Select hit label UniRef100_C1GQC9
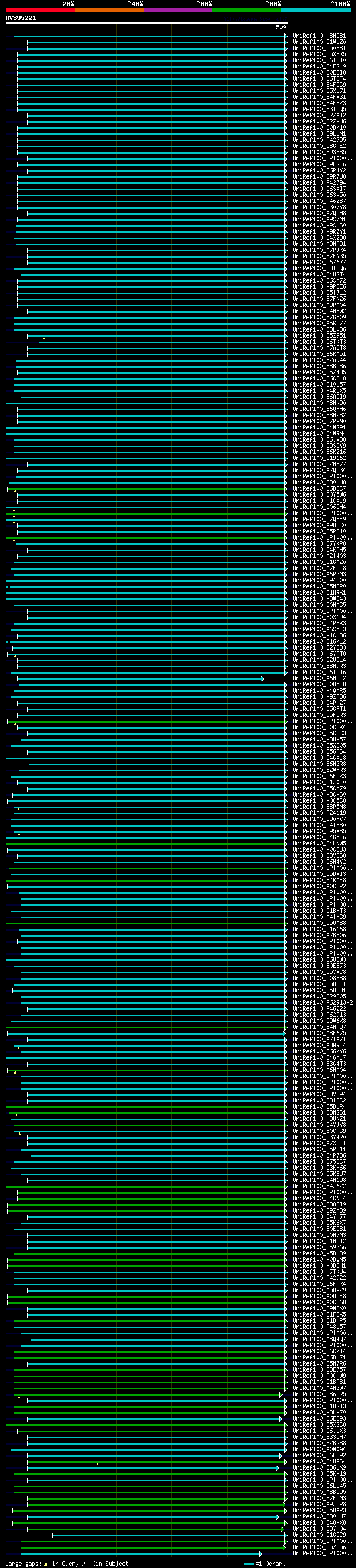The height and width of the screenshot is (1568, 356). click(319, 1535)
